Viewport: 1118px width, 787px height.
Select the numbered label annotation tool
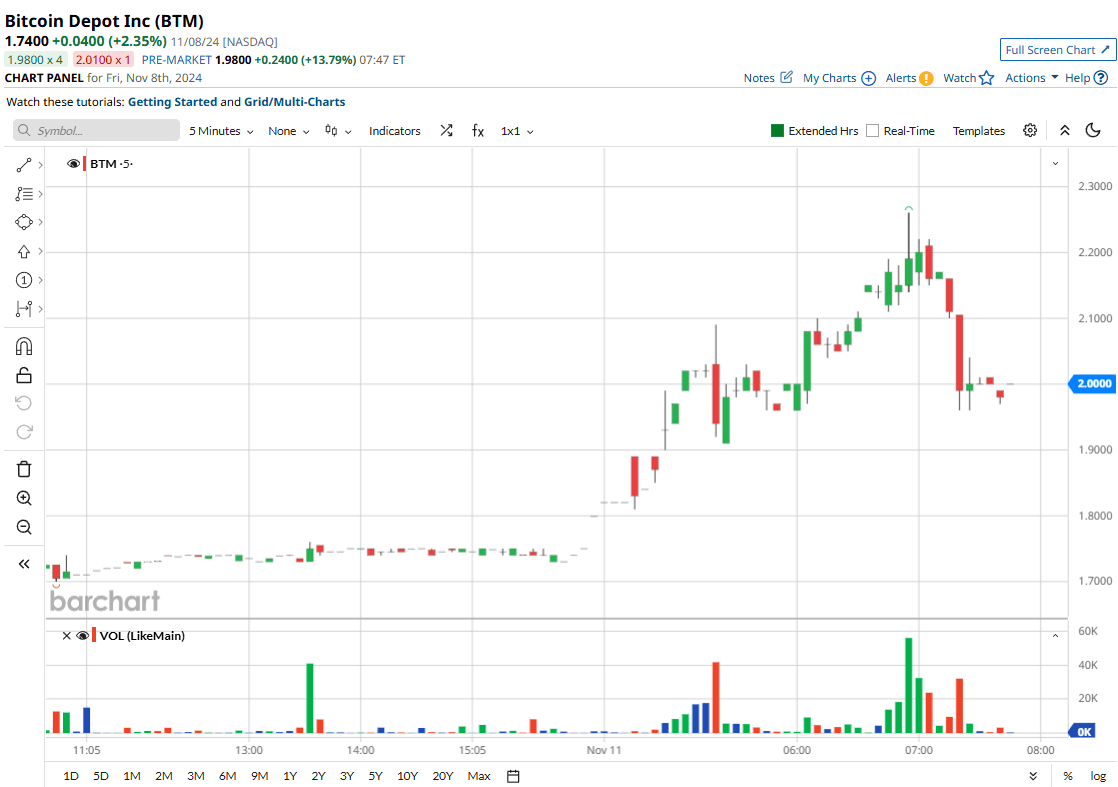(x=24, y=280)
